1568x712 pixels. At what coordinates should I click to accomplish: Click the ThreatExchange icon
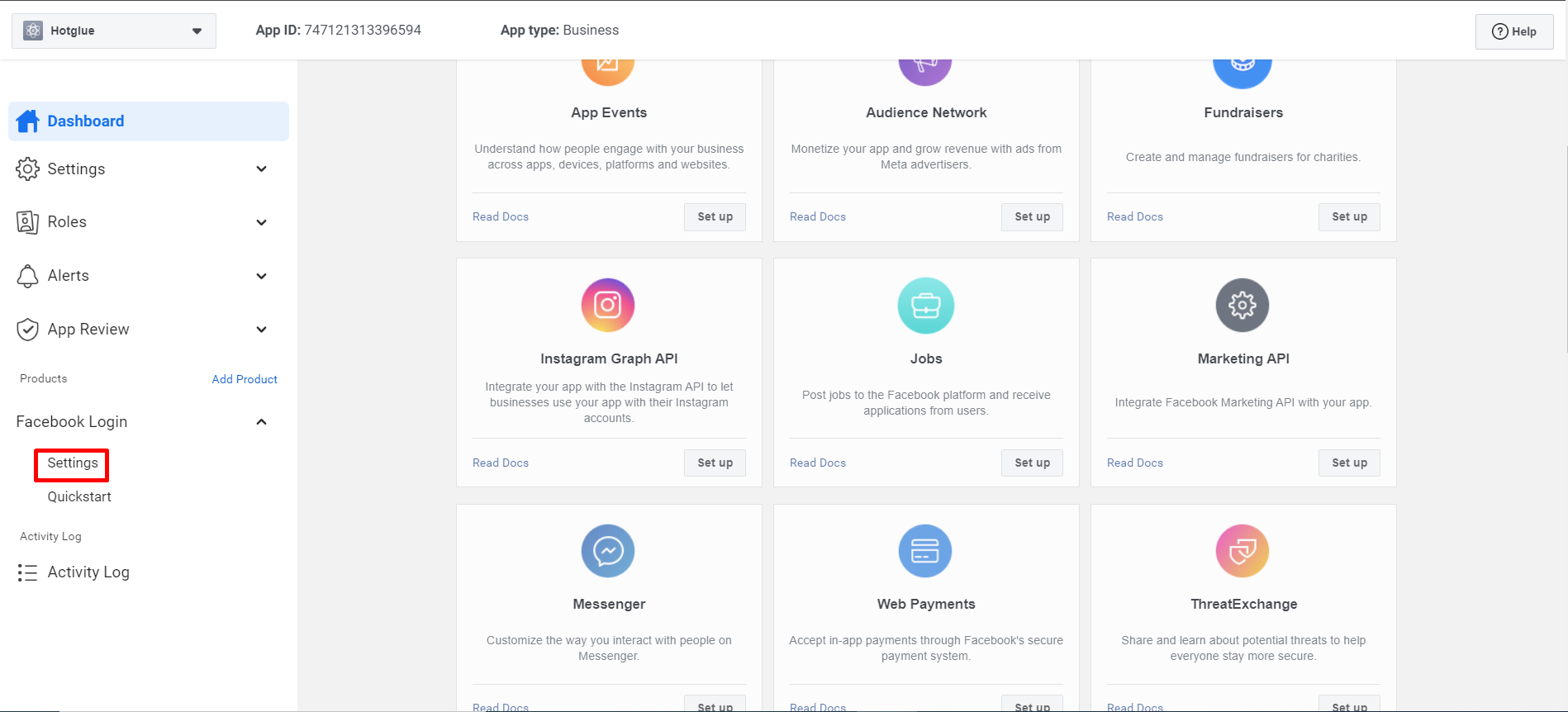1243,551
